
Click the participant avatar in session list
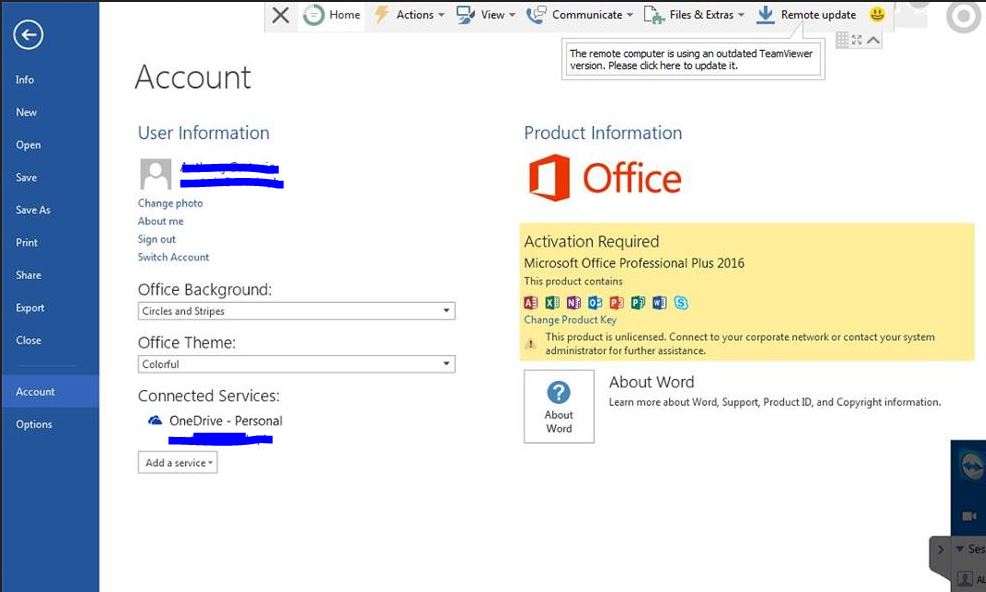[x=965, y=579]
